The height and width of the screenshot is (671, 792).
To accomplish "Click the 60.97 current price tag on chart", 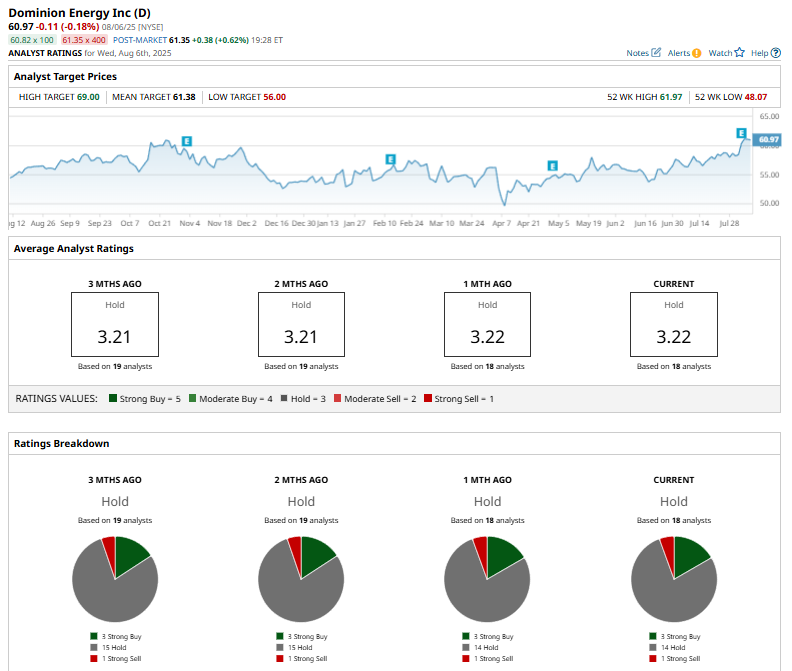I will [767, 139].
